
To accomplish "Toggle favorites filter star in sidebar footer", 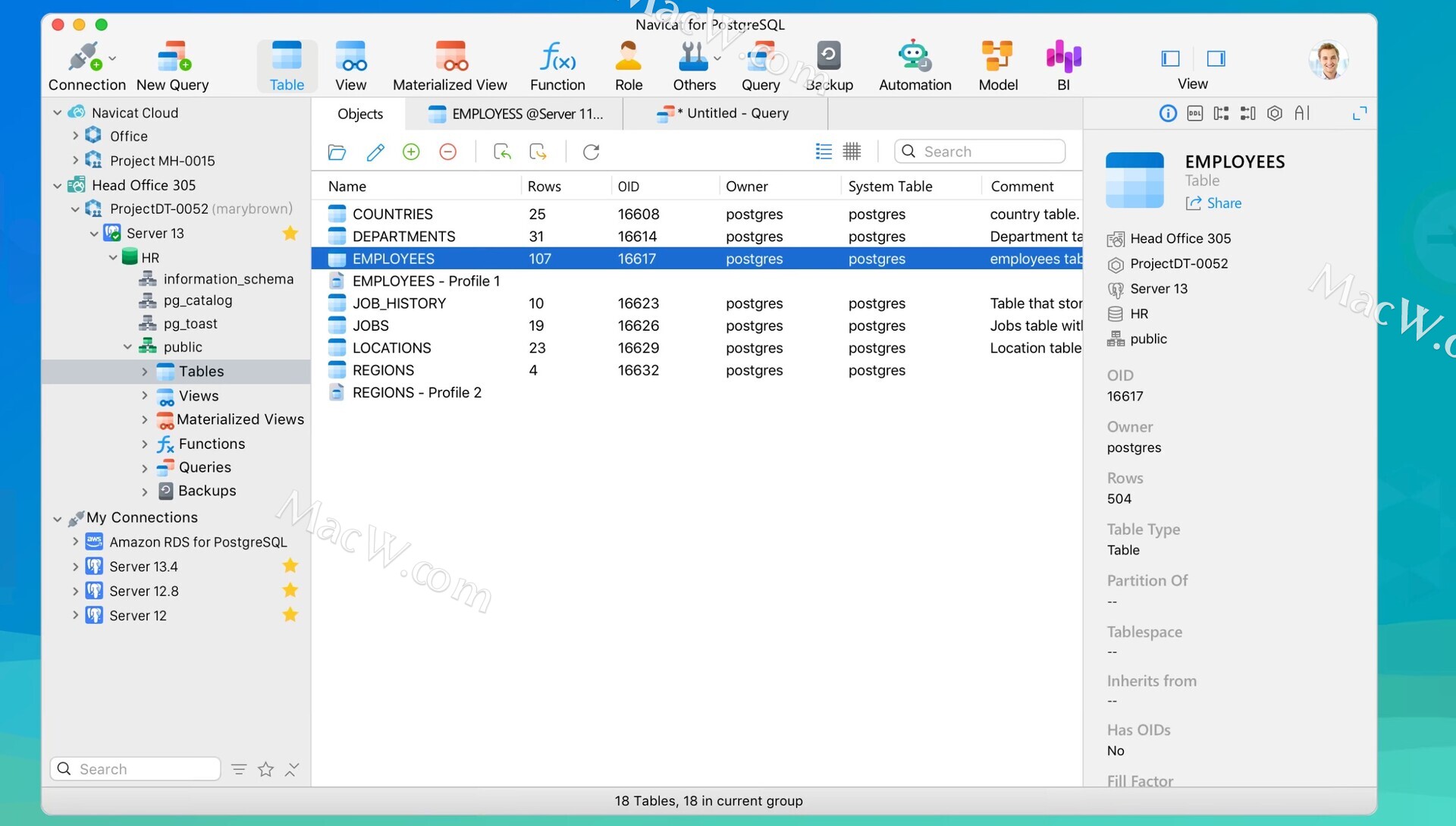I will pos(265,769).
